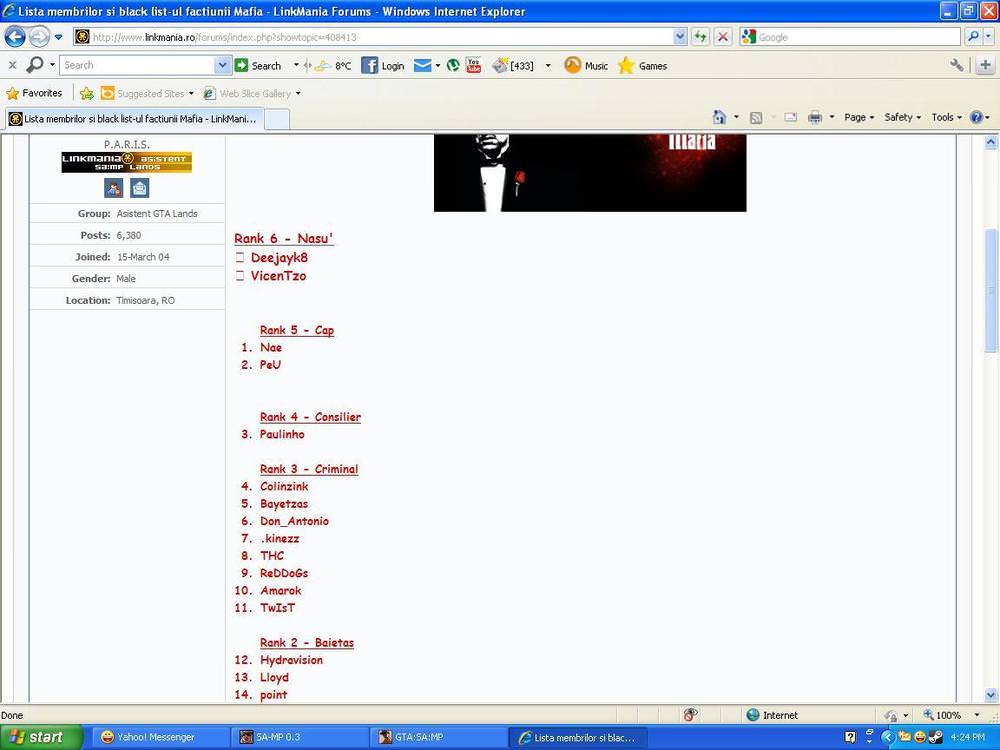The image size is (1000, 750).
Task: Open P.A.R.I.S. user profile icon
Action: pos(114,188)
